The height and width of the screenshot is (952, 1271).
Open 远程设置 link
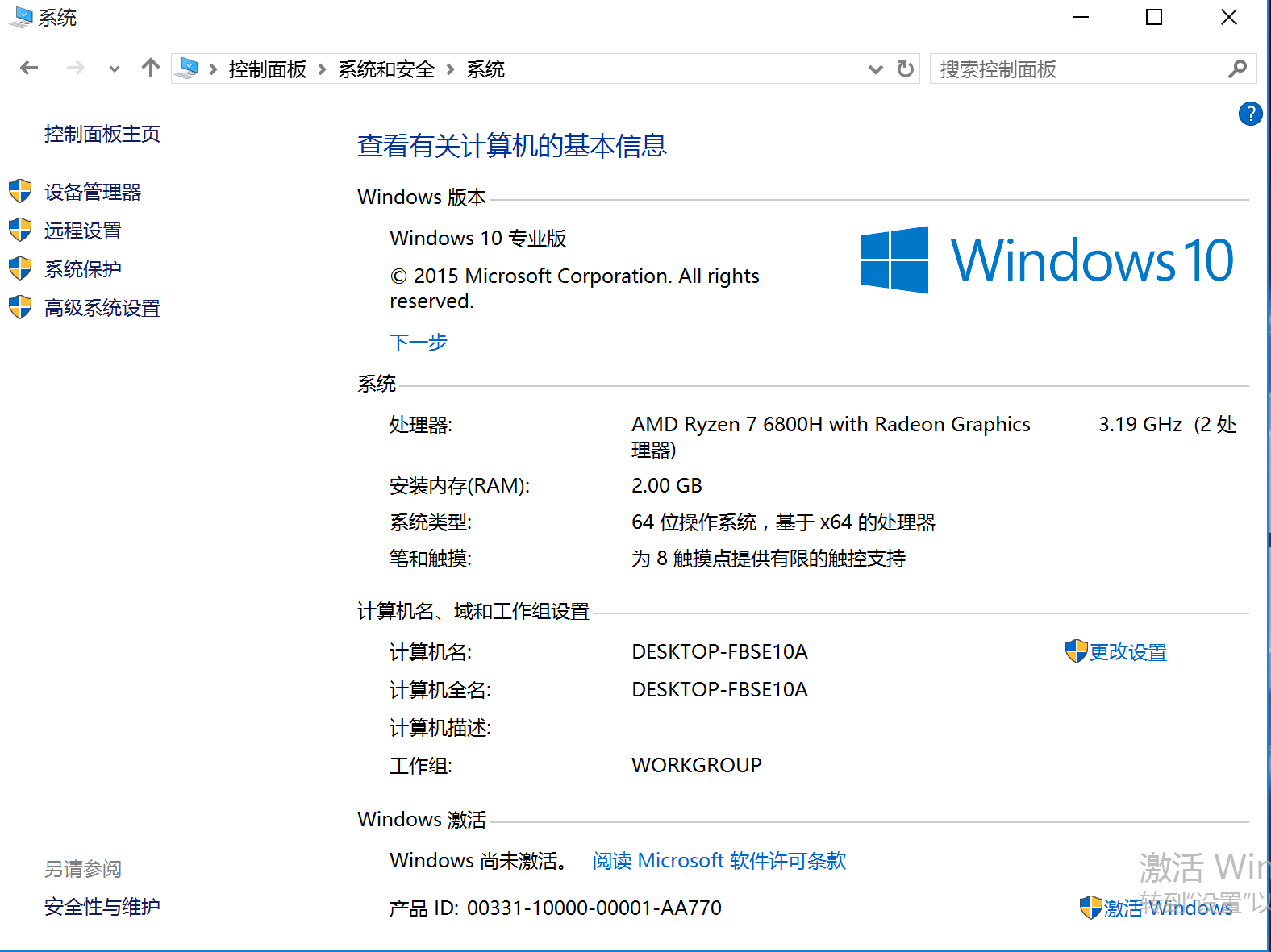click(83, 231)
